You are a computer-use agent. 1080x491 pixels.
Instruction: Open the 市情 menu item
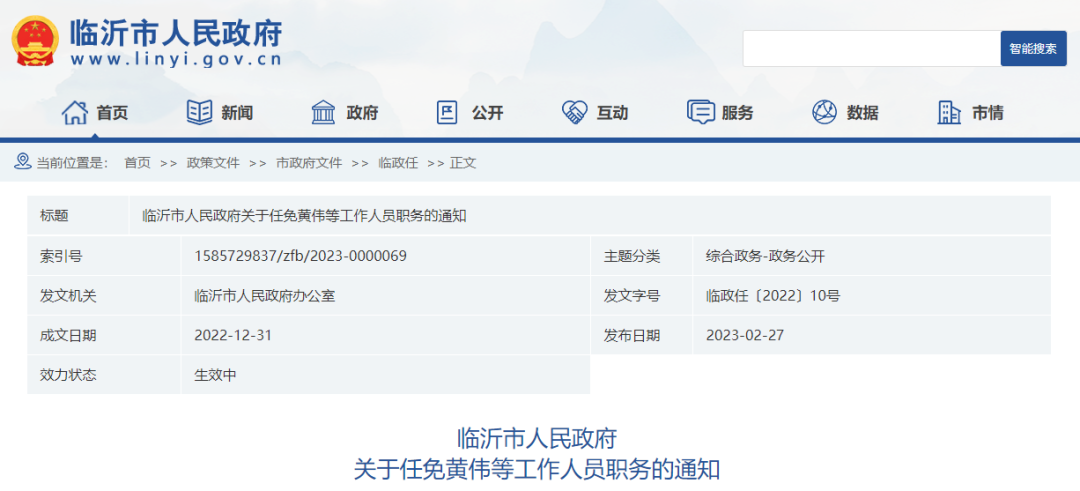(988, 113)
